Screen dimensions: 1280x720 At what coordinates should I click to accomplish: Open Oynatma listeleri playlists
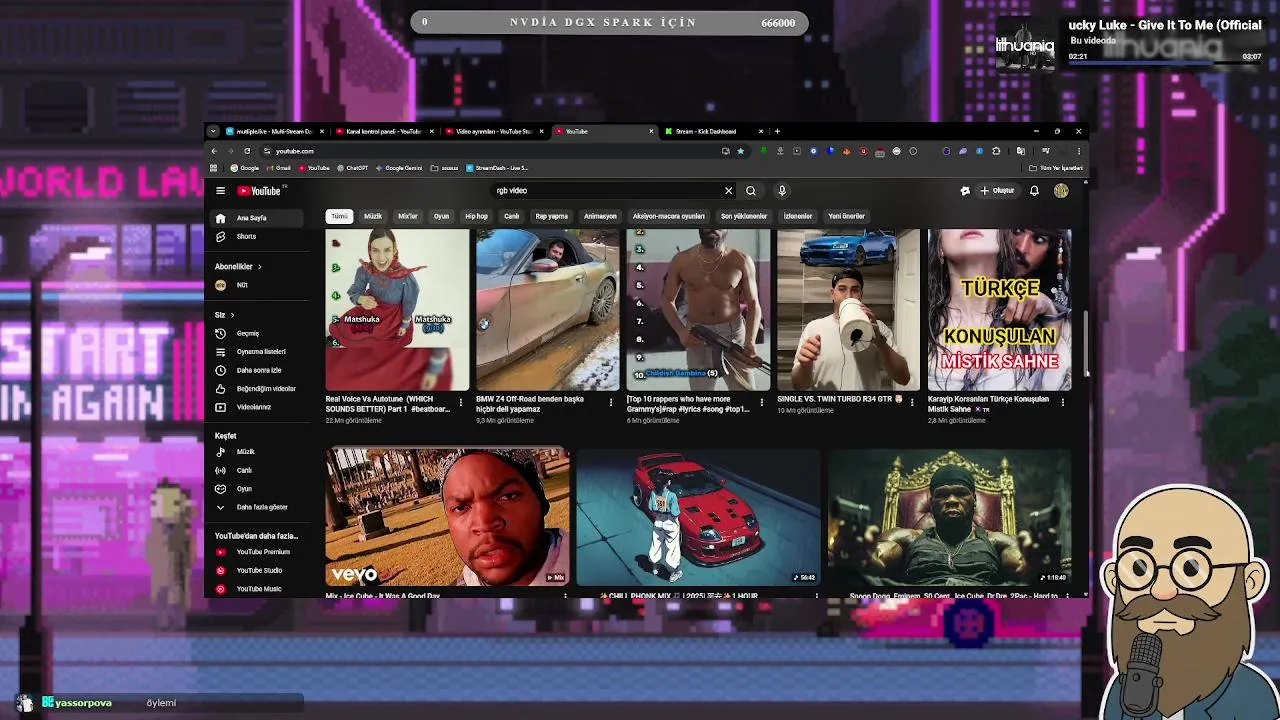[x=255, y=351]
